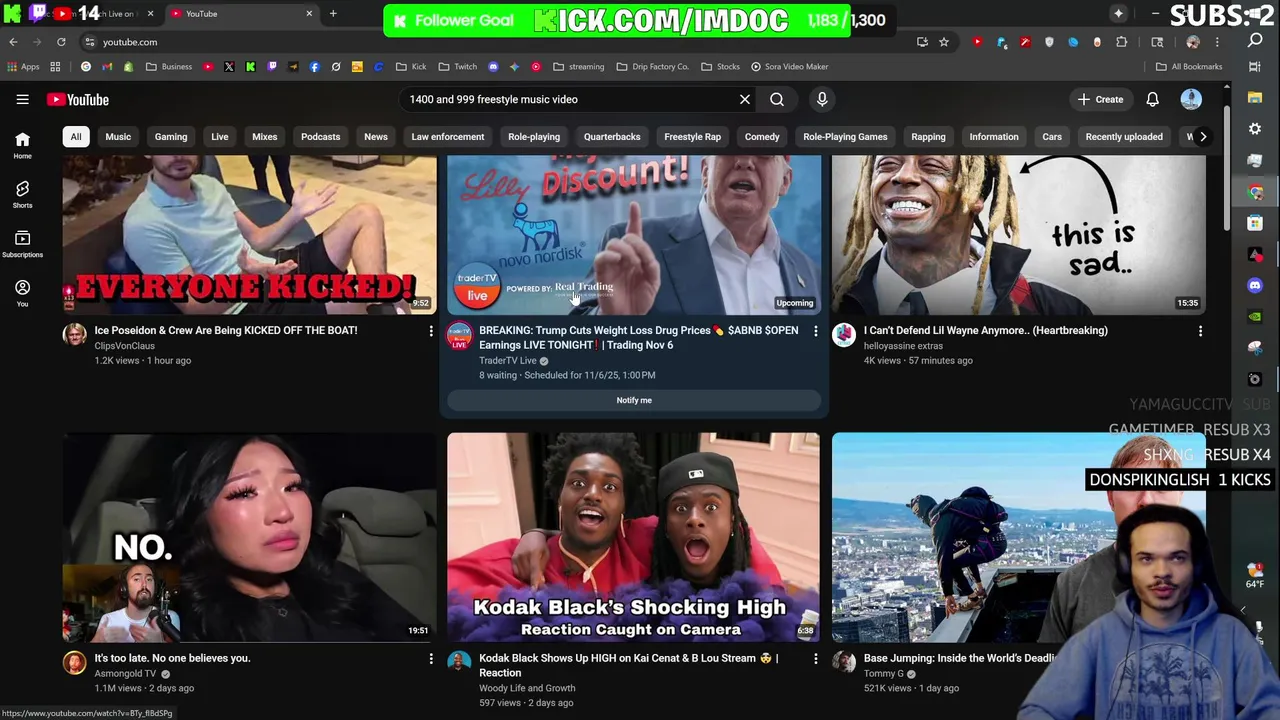Bookmark this page with the star
Viewport: 1280px width, 720px height.
pos(943,42)
